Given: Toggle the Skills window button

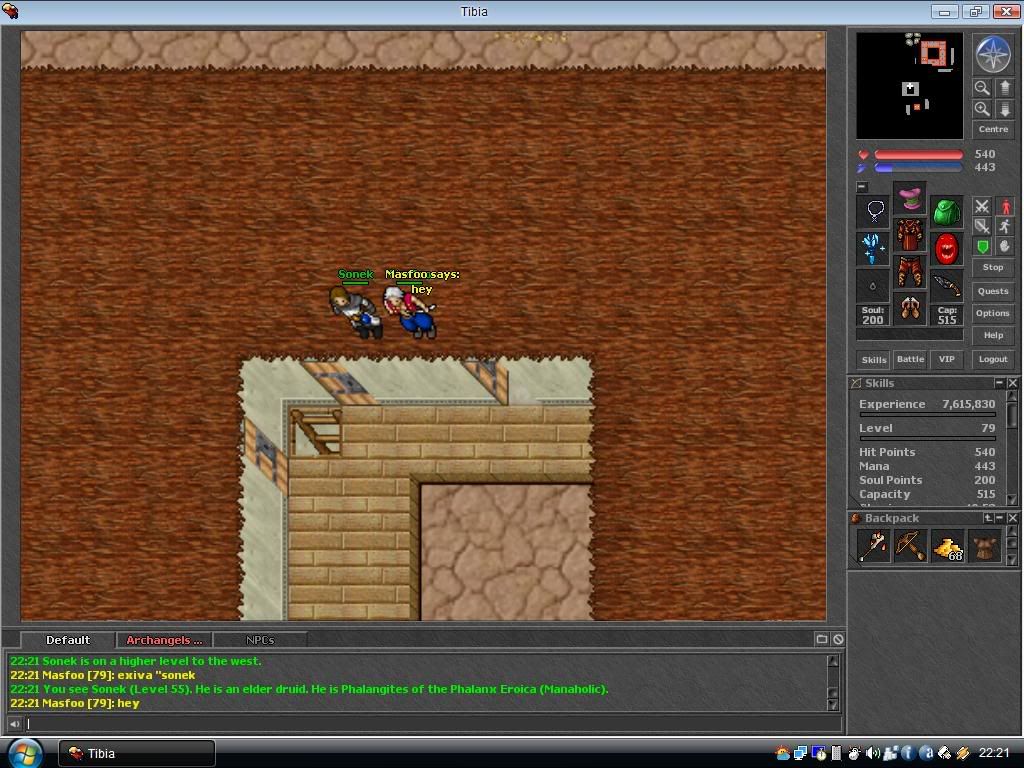Looking at the screenshot, I should coord(874,360).
